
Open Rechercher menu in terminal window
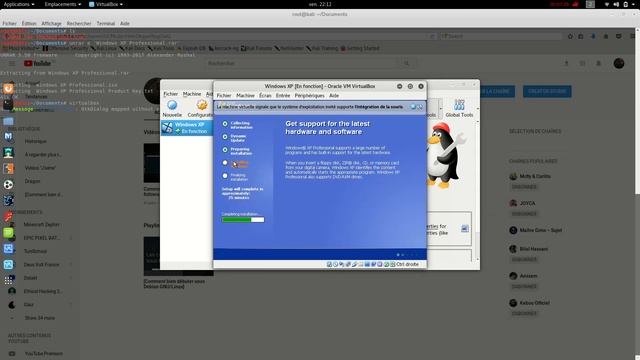(x=79, y=24)
